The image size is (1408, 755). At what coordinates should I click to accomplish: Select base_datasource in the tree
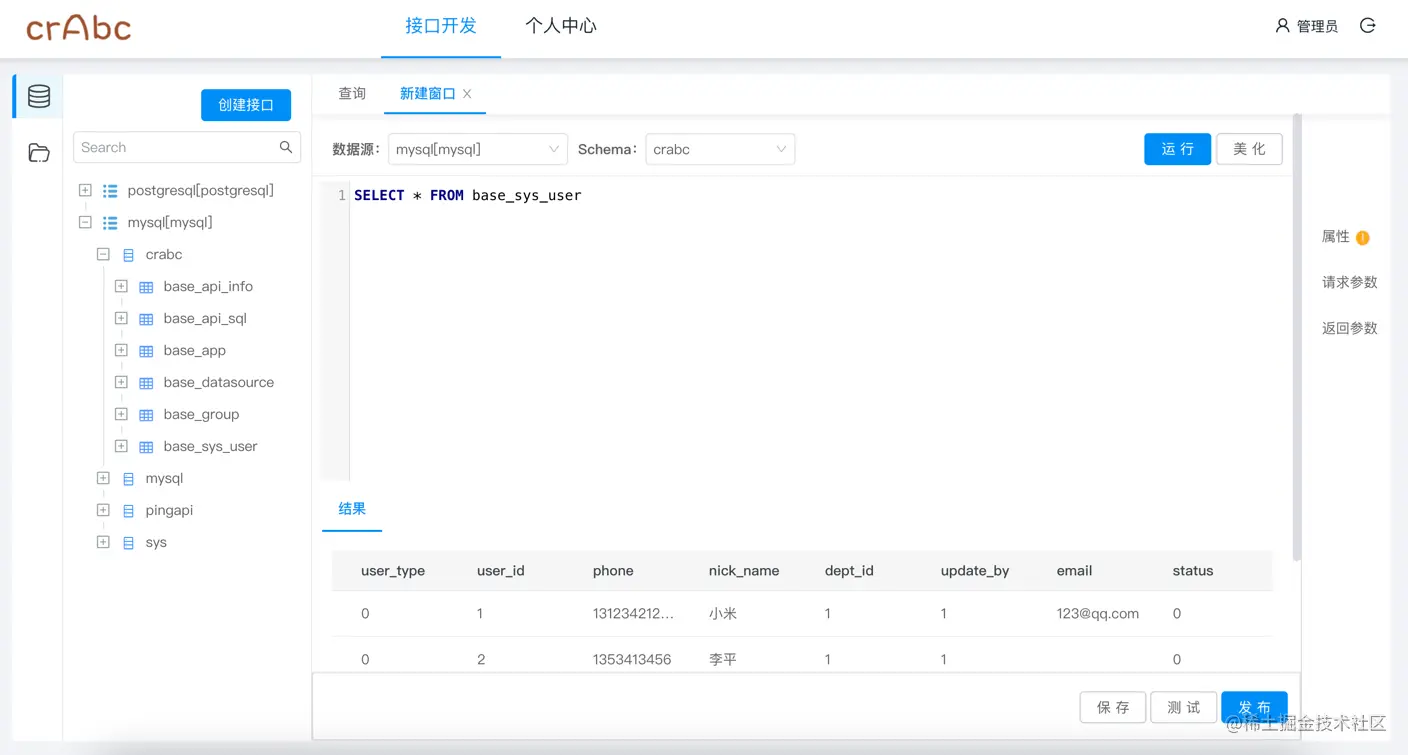pos(219,383)
